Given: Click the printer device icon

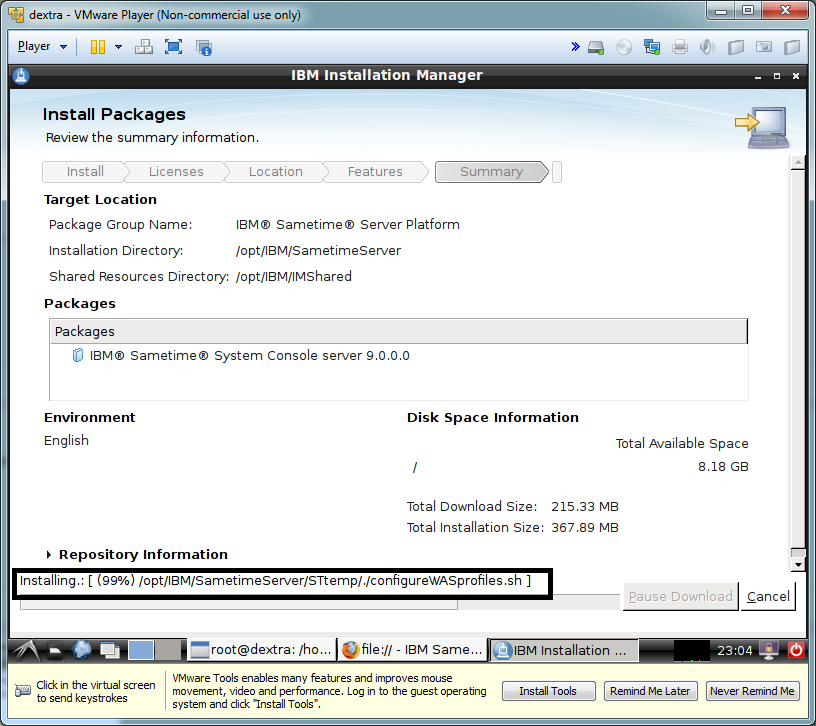Looking at the screenshot, I should pyautogui.click(x=680, y=47).
